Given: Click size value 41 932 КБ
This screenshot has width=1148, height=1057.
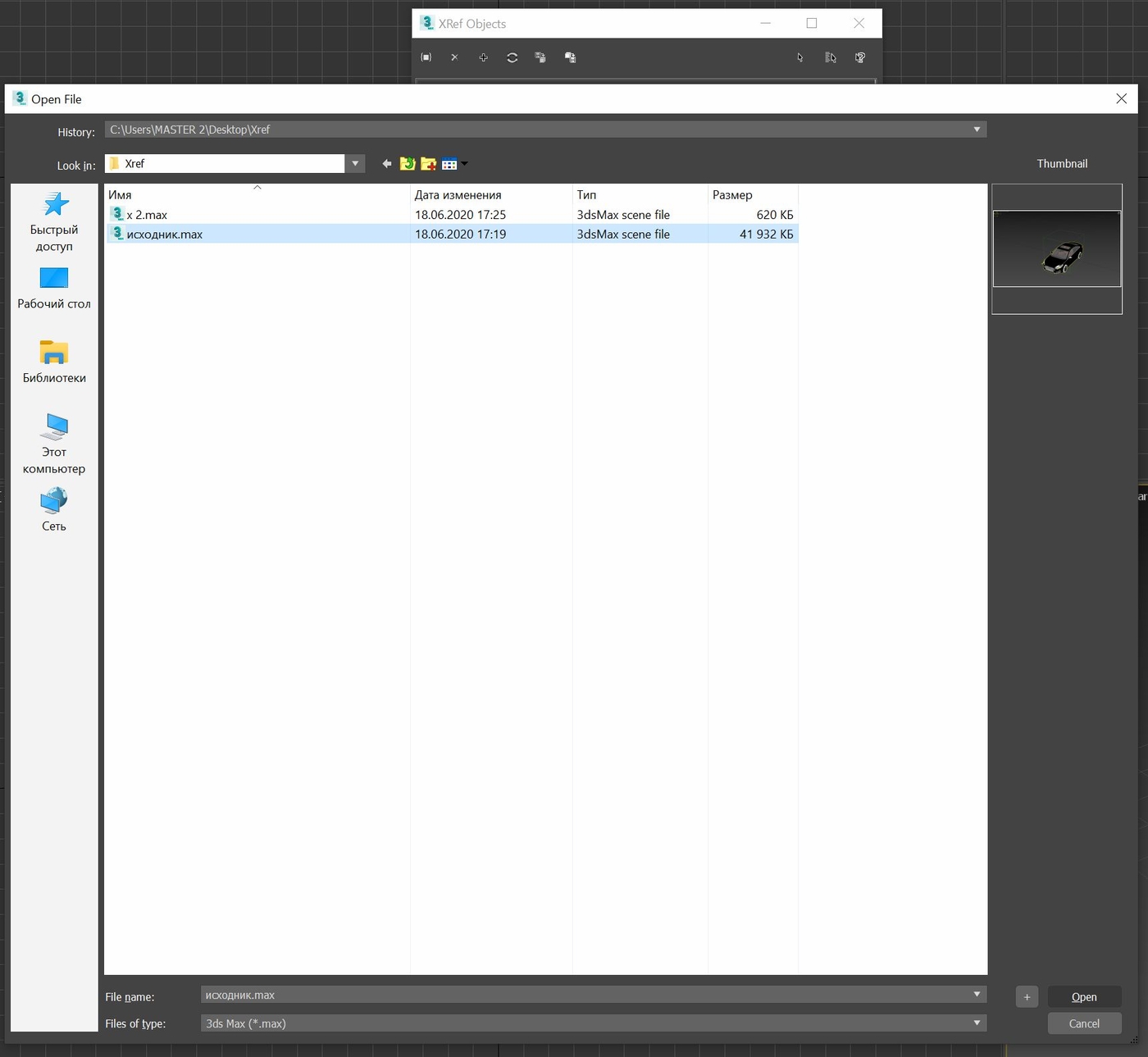Looking at the screenshot, I should coord(767,235).
